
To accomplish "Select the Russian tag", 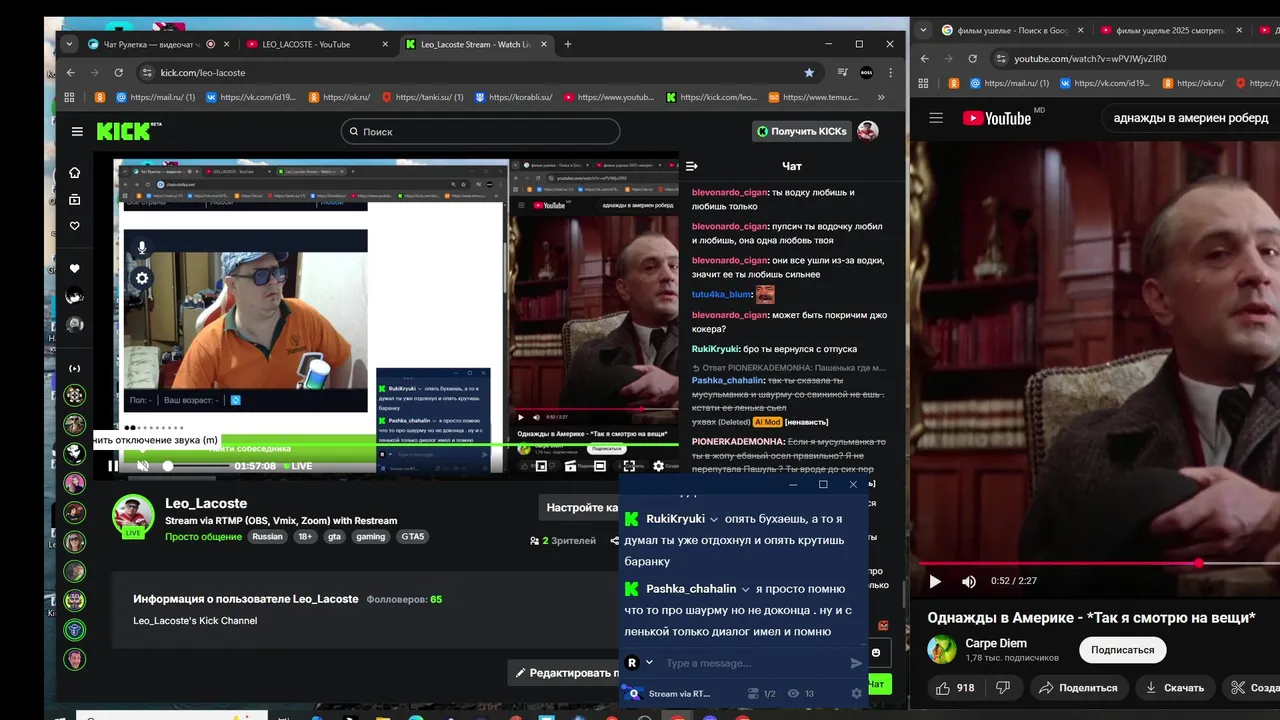I will (x=267, y=536).
